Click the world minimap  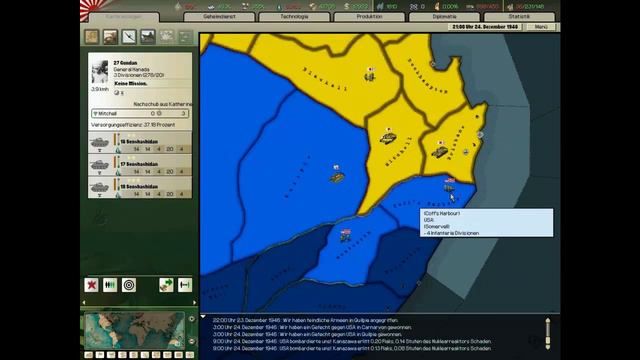[135, 330]
